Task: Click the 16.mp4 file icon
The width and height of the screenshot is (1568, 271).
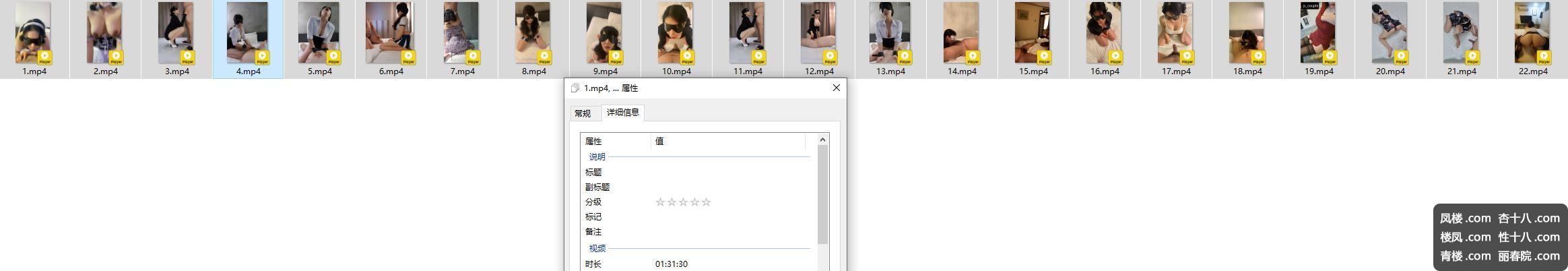Action: 1104,33
